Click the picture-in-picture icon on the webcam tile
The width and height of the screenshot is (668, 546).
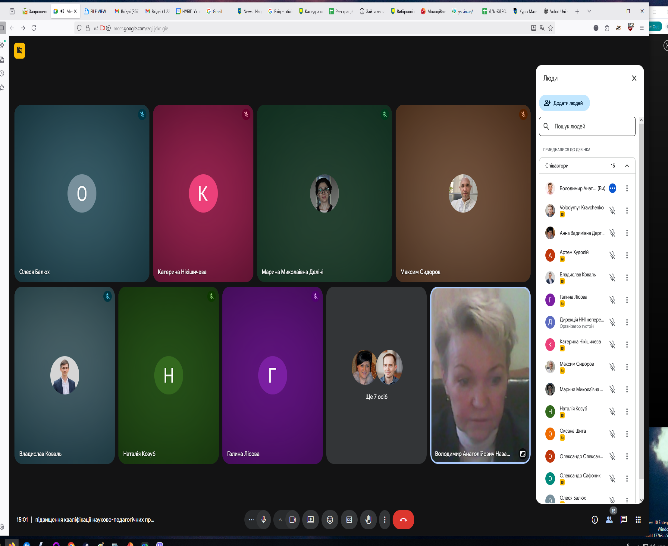tap(522, 454)
